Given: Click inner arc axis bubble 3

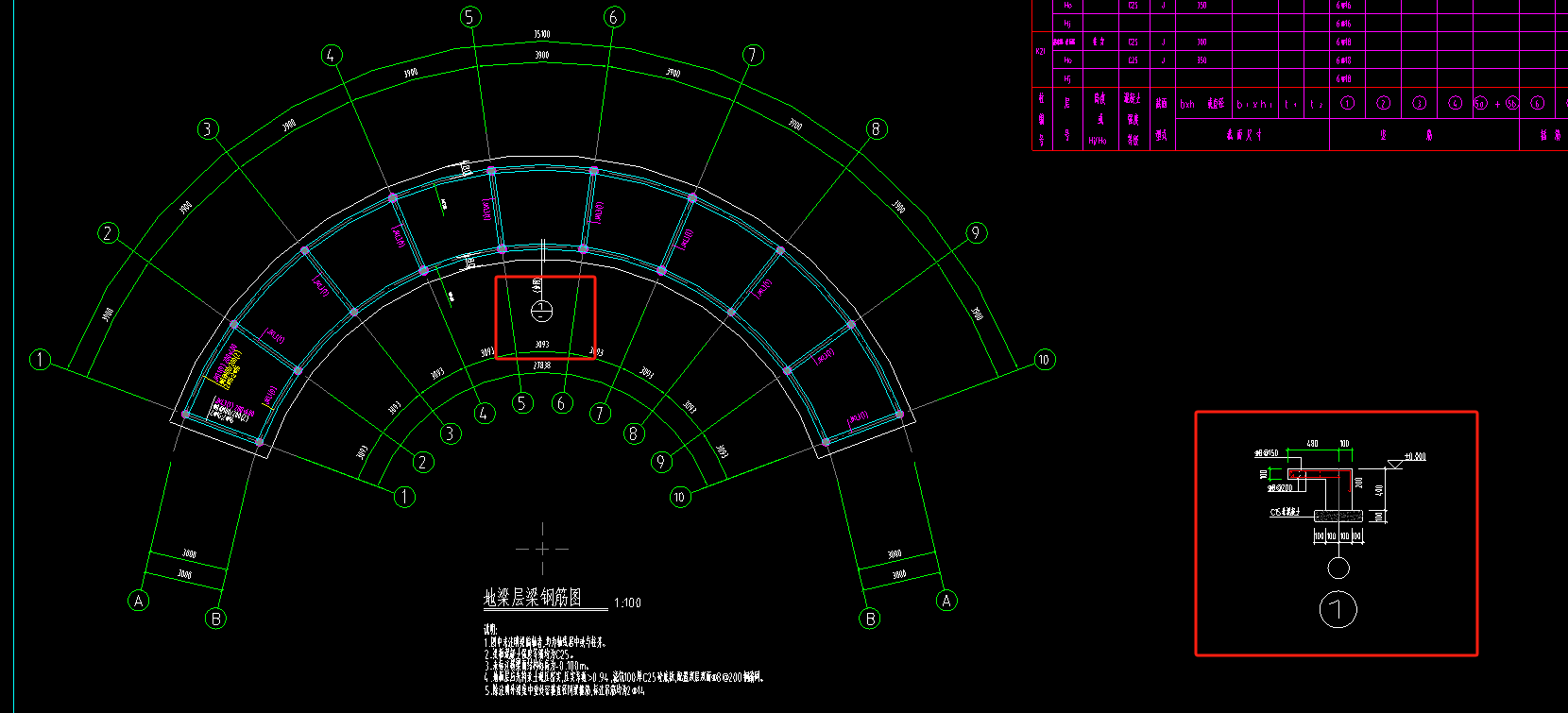Looking at the screenshot, I should 450,433.
